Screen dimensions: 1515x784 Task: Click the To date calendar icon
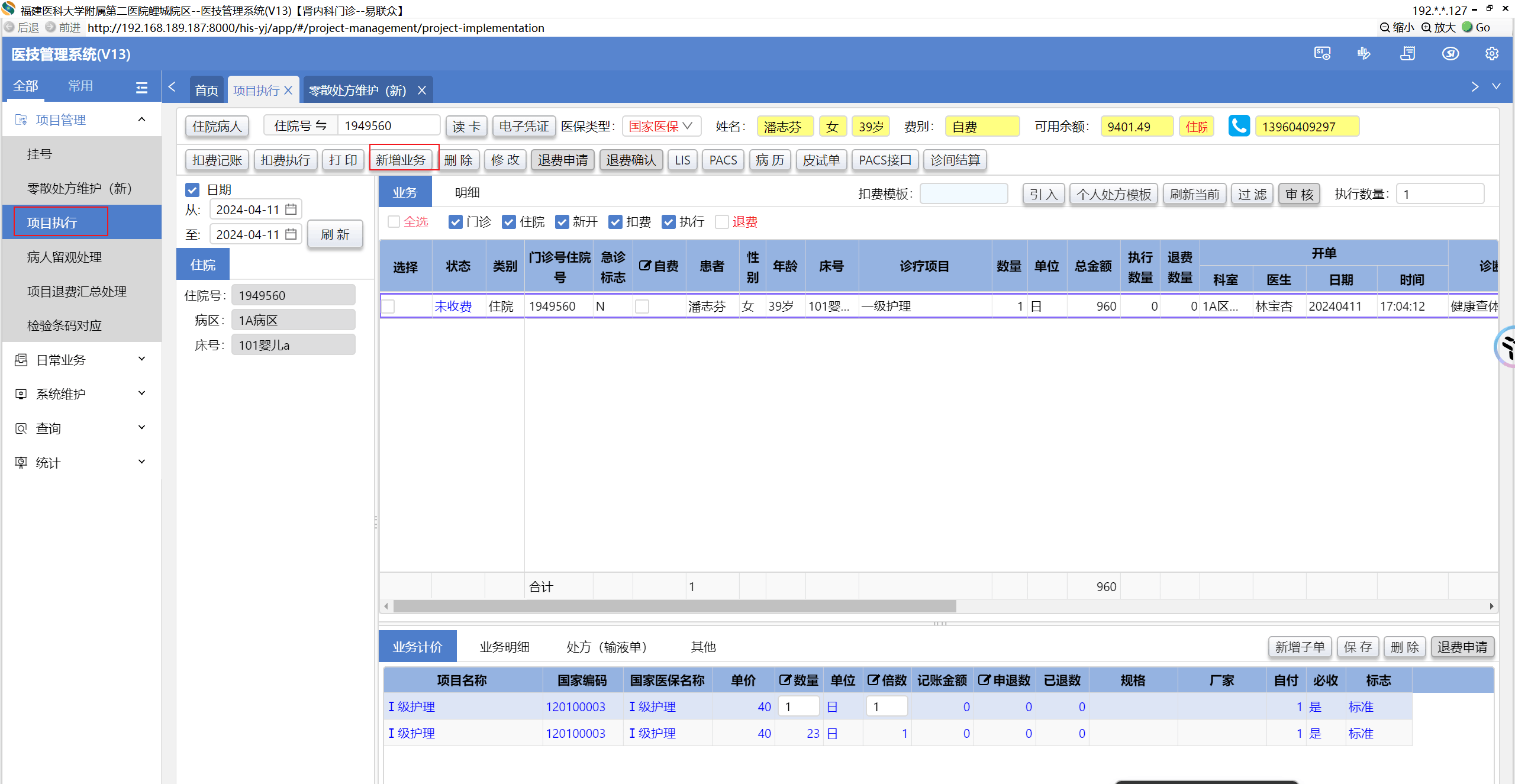point(291,234)
